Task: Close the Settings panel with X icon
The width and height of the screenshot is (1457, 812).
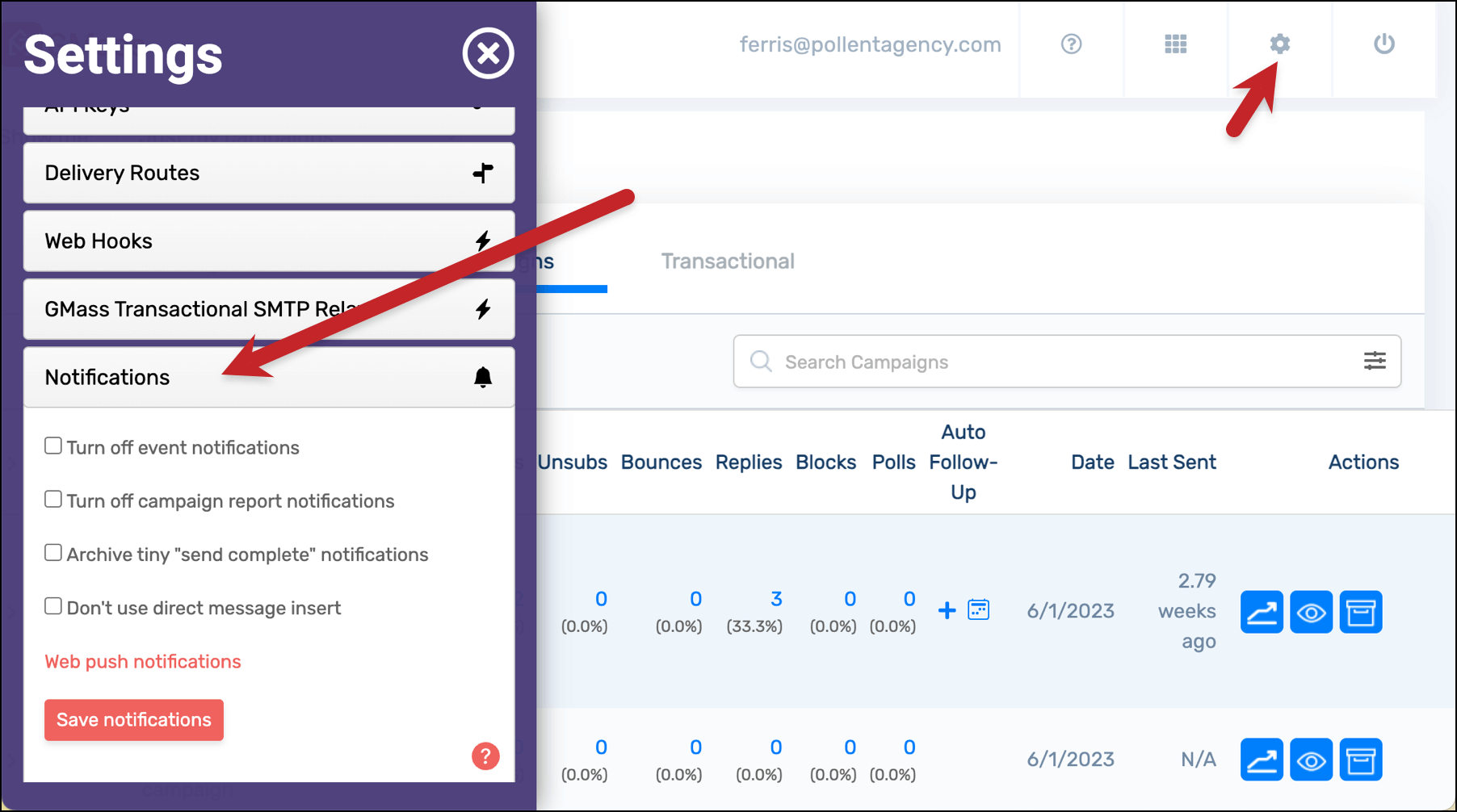Action: [x=488, y=54]
